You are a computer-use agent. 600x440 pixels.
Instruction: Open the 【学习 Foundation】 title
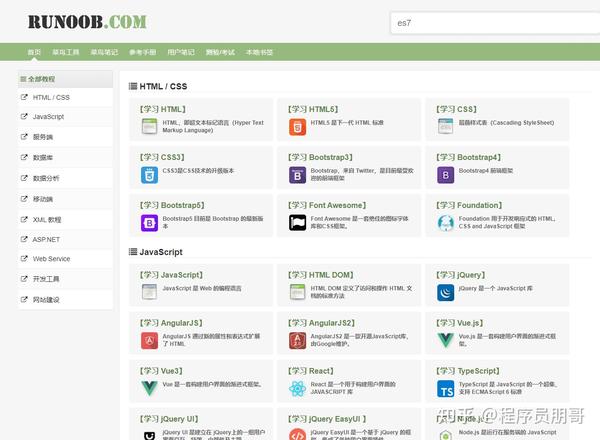[x=469, y=205]
